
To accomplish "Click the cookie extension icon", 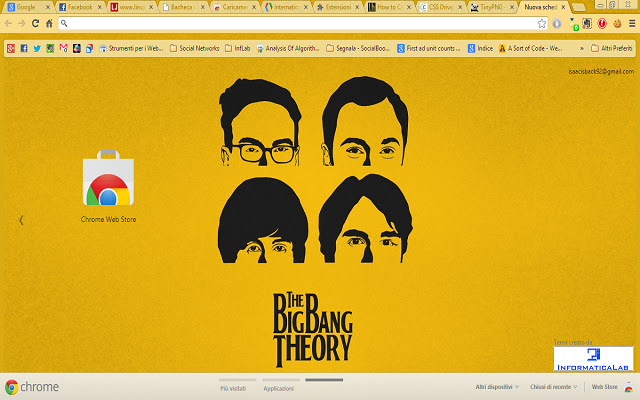I will coord(617,23).
